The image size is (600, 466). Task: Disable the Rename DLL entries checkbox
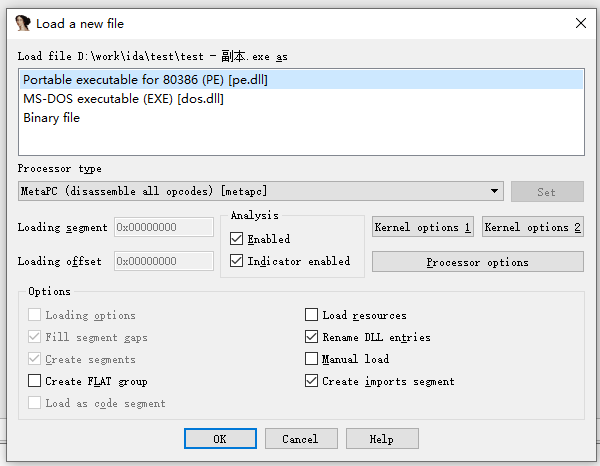click(311, 337)
